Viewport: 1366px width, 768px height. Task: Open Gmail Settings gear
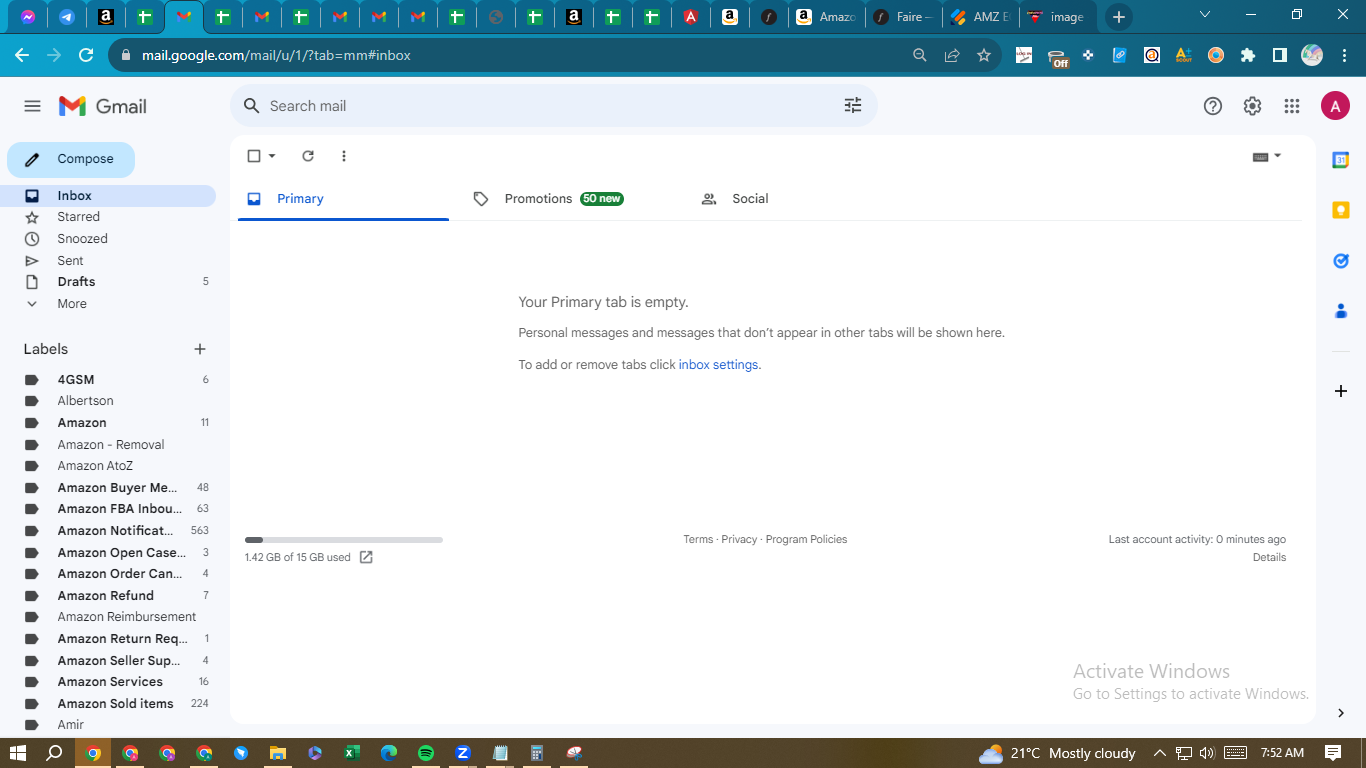click(x=1252, y=106)
